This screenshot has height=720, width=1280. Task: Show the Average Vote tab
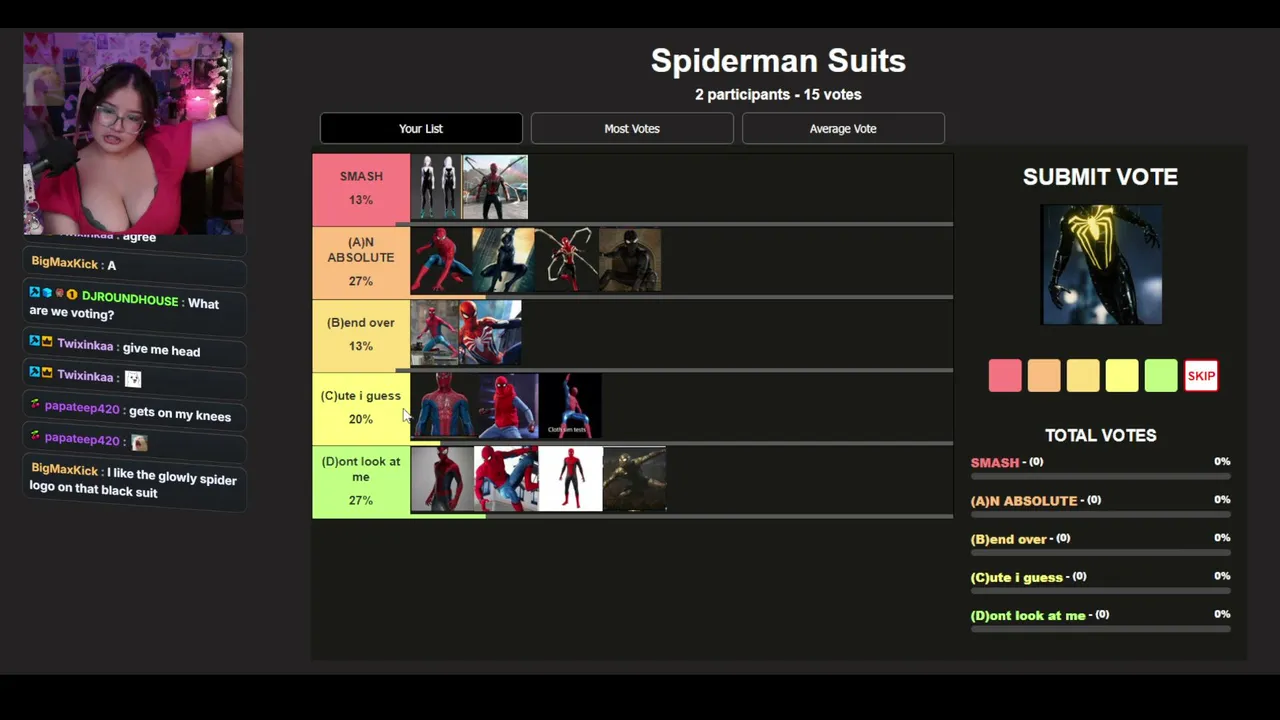pyautogui.click(x=843, y=128)
